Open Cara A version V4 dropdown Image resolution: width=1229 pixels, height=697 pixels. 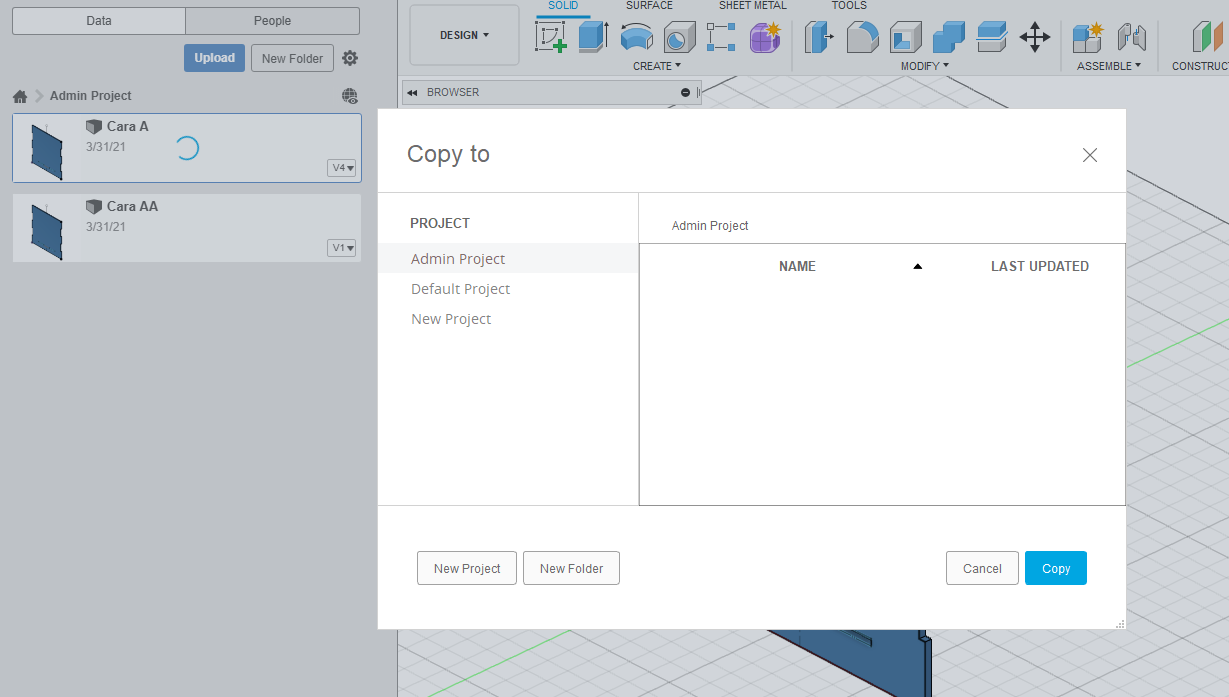(x=342, y=168)
